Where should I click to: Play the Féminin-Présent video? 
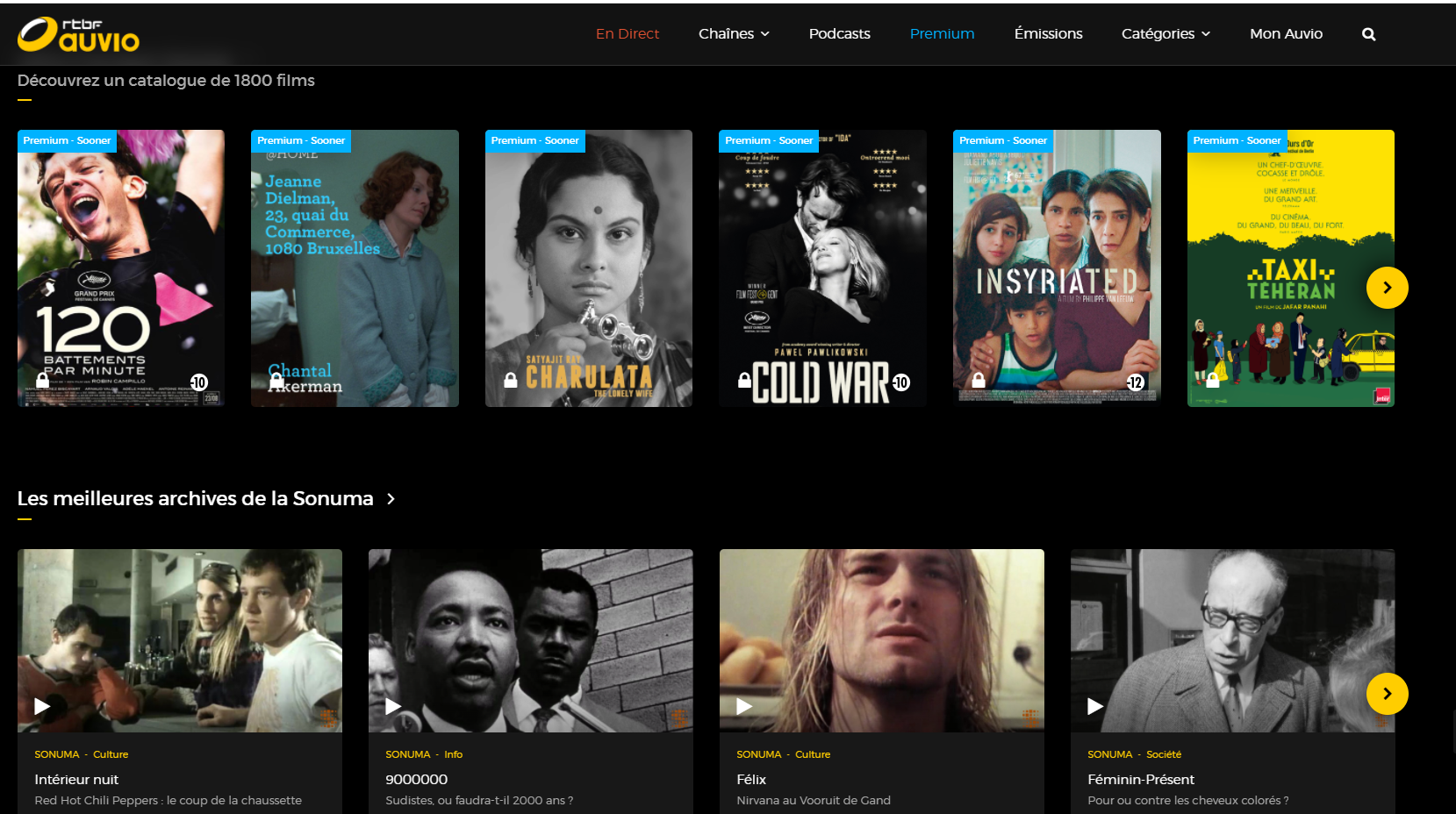click(1095, 706)
